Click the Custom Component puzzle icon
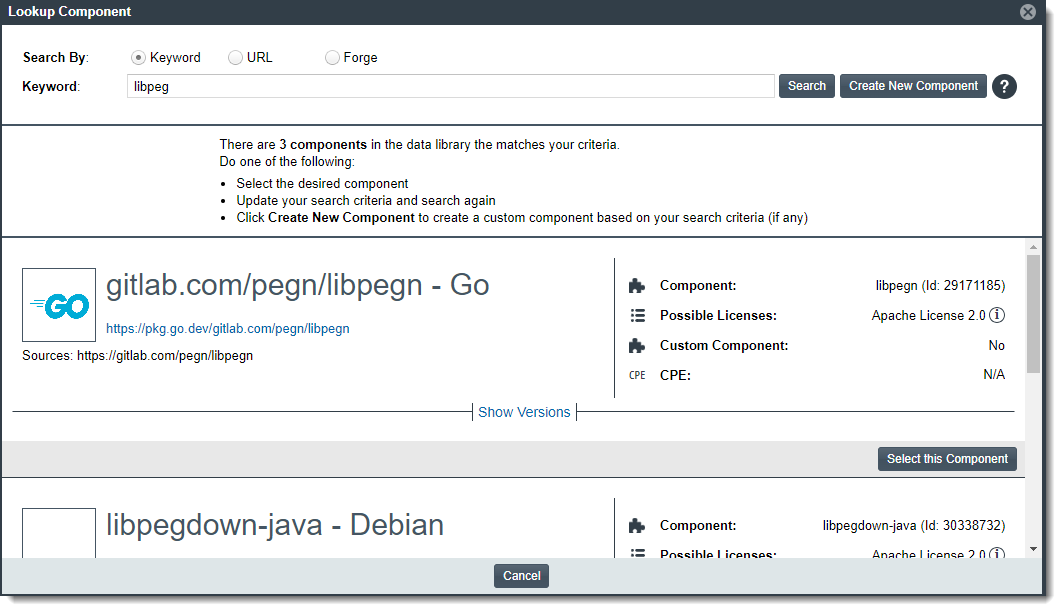 (x=637, y=346)
